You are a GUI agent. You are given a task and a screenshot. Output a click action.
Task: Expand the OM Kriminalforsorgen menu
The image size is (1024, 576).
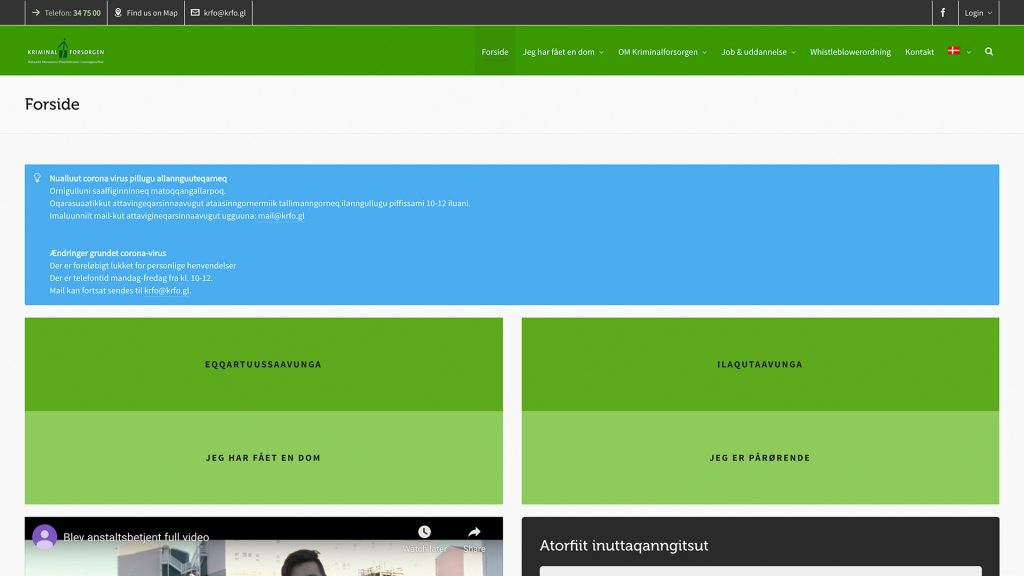656,51
